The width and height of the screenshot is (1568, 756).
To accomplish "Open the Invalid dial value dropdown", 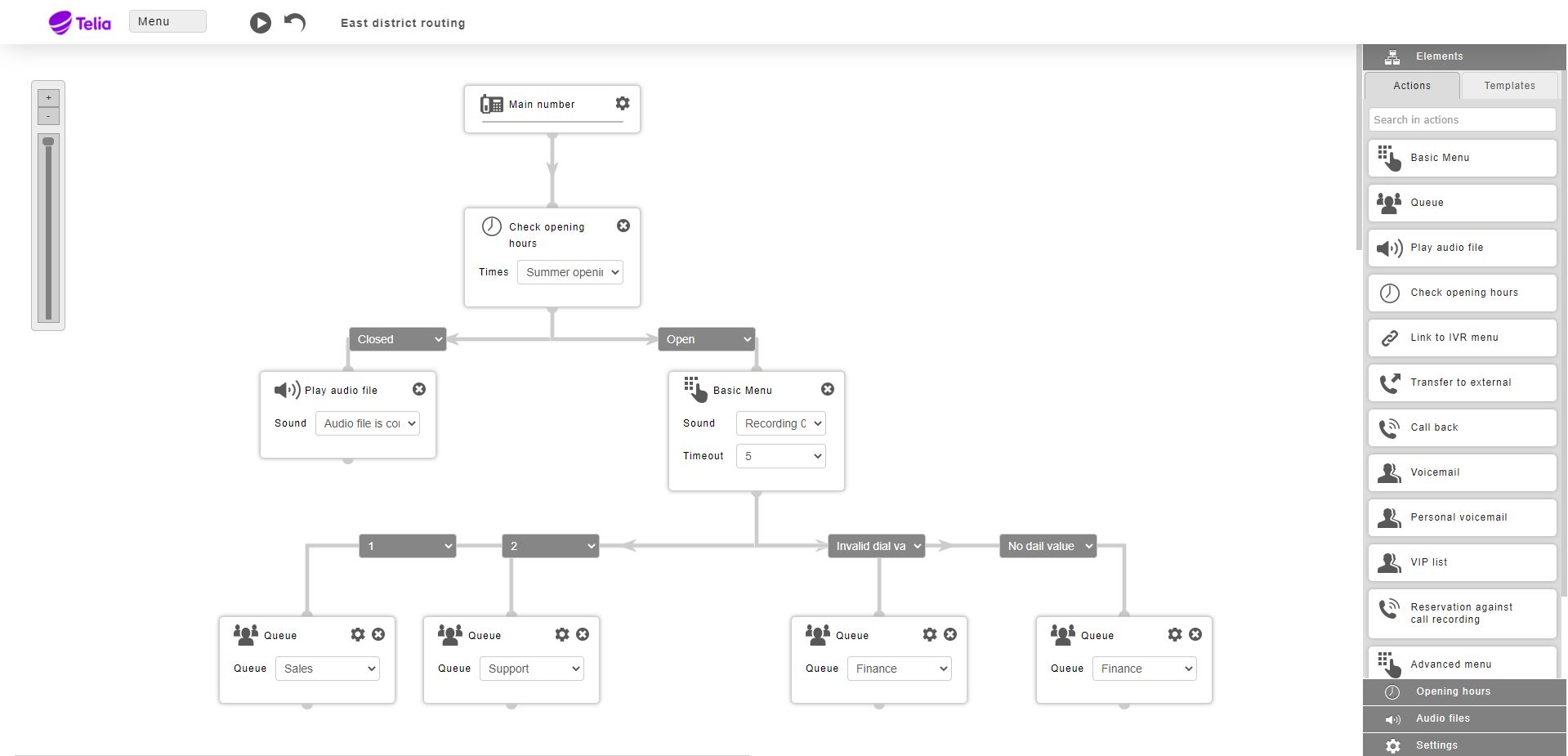I will point(876,546).
